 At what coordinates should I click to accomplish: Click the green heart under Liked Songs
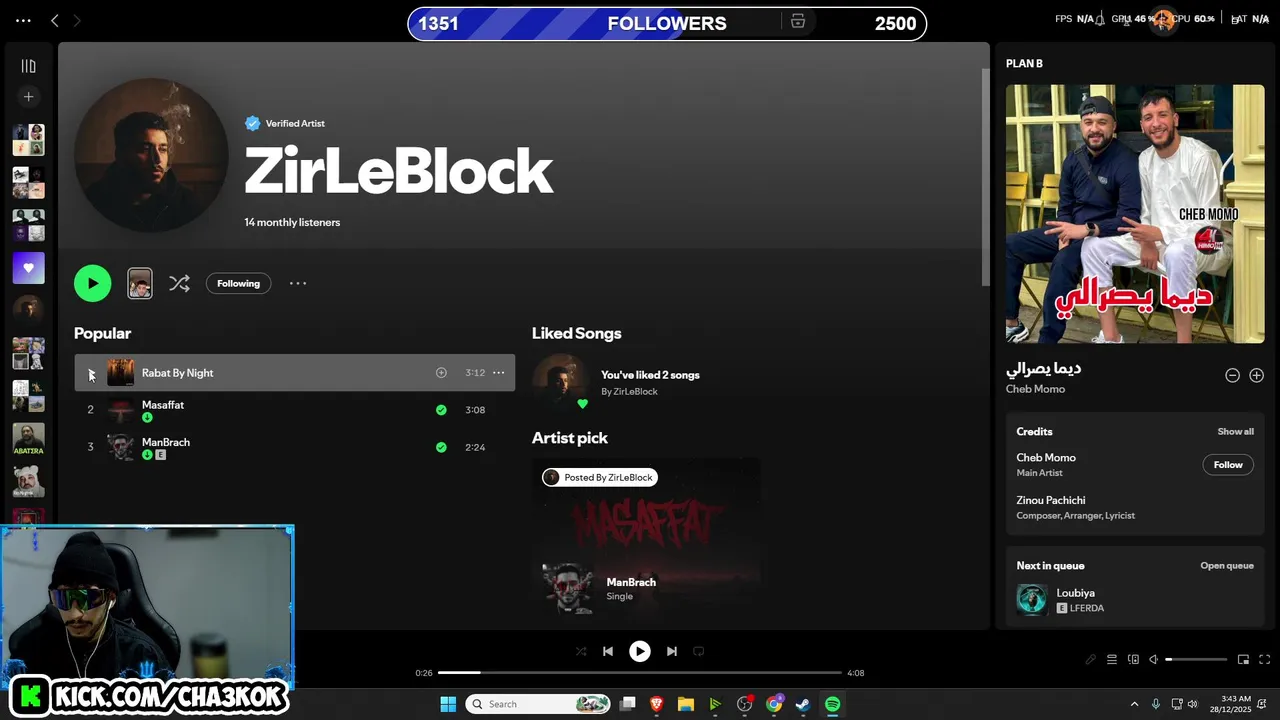pyautogui.click(x=583, y=404)
